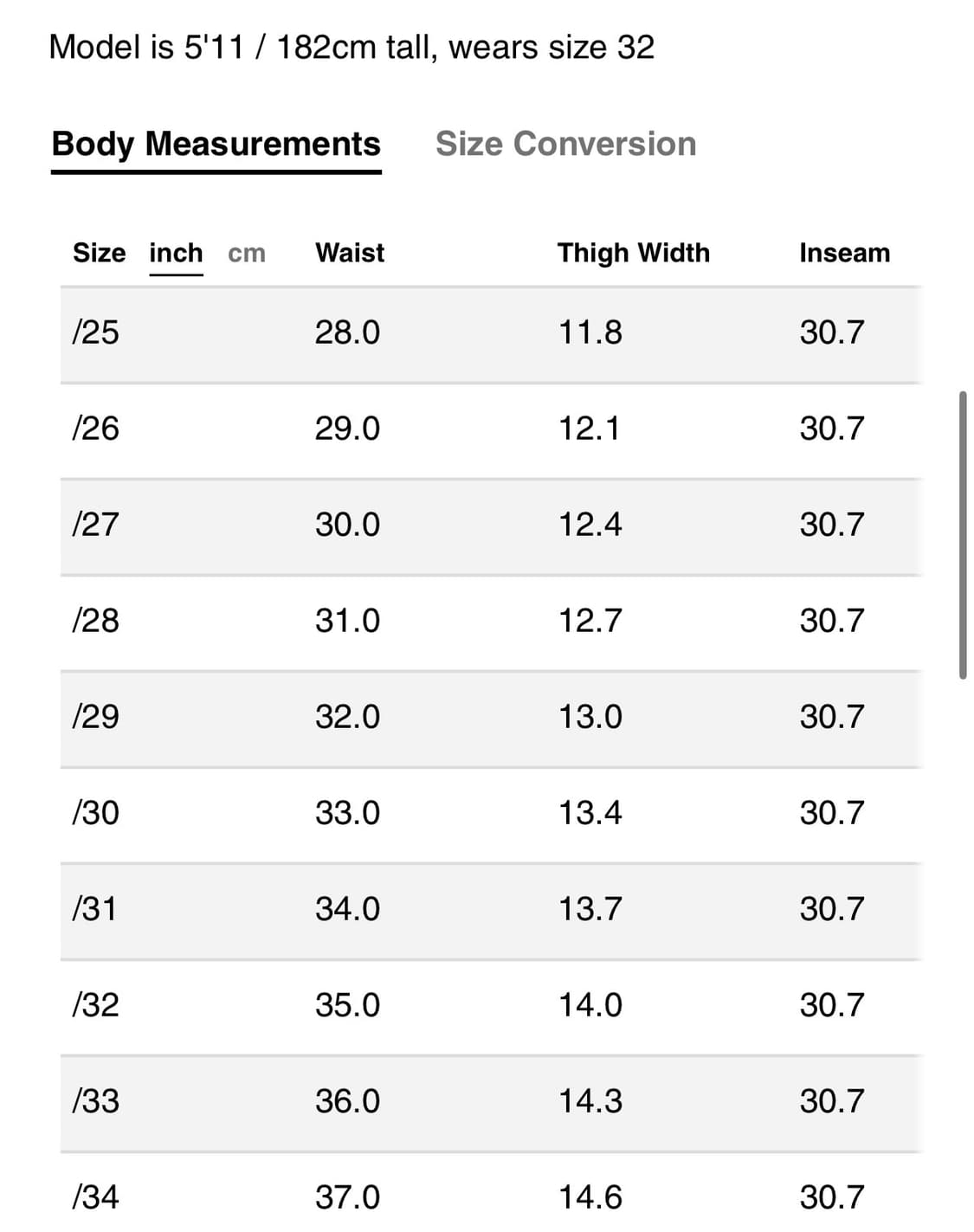974x1232 pixels.
Task: Click the 36.0 waist value
Action: point(347,1101)
